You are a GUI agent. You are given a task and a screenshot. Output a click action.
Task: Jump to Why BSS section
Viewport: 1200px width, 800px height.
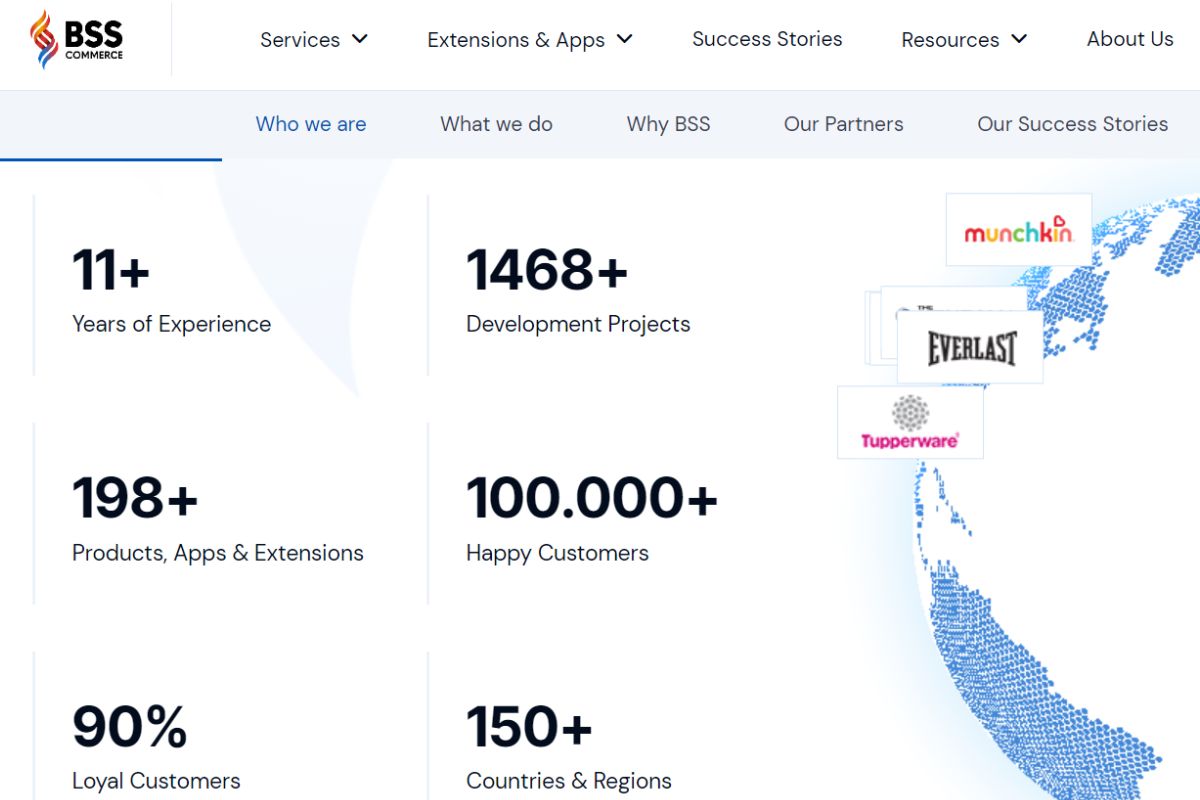(668, 124)
